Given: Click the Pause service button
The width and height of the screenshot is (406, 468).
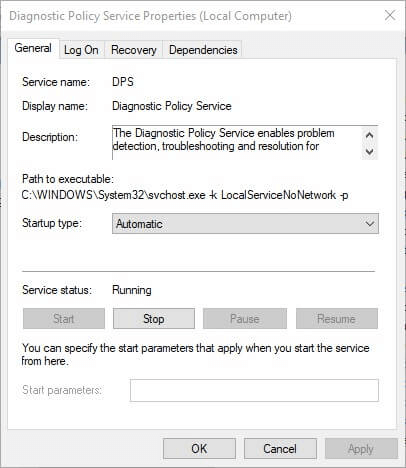Looking at the screenshot, I should click(x=245, y=319).
